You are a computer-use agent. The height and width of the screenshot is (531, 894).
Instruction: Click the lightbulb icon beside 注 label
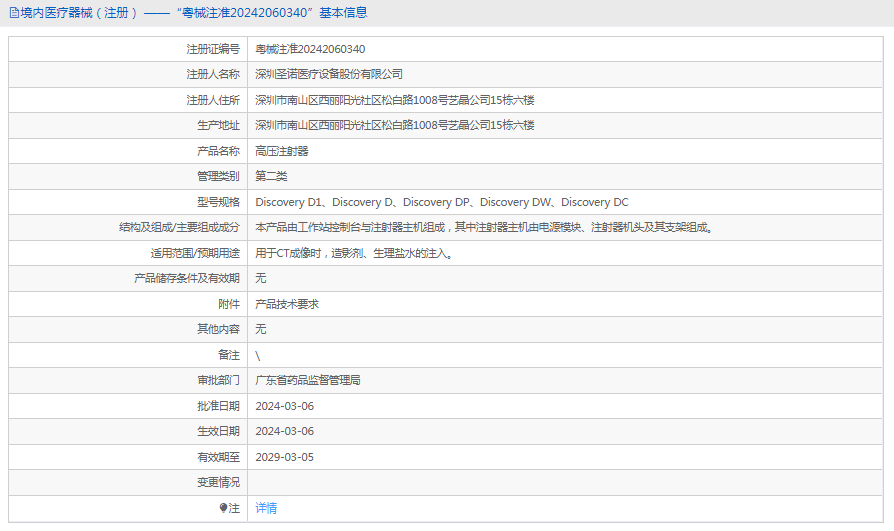tap(223, 508)
